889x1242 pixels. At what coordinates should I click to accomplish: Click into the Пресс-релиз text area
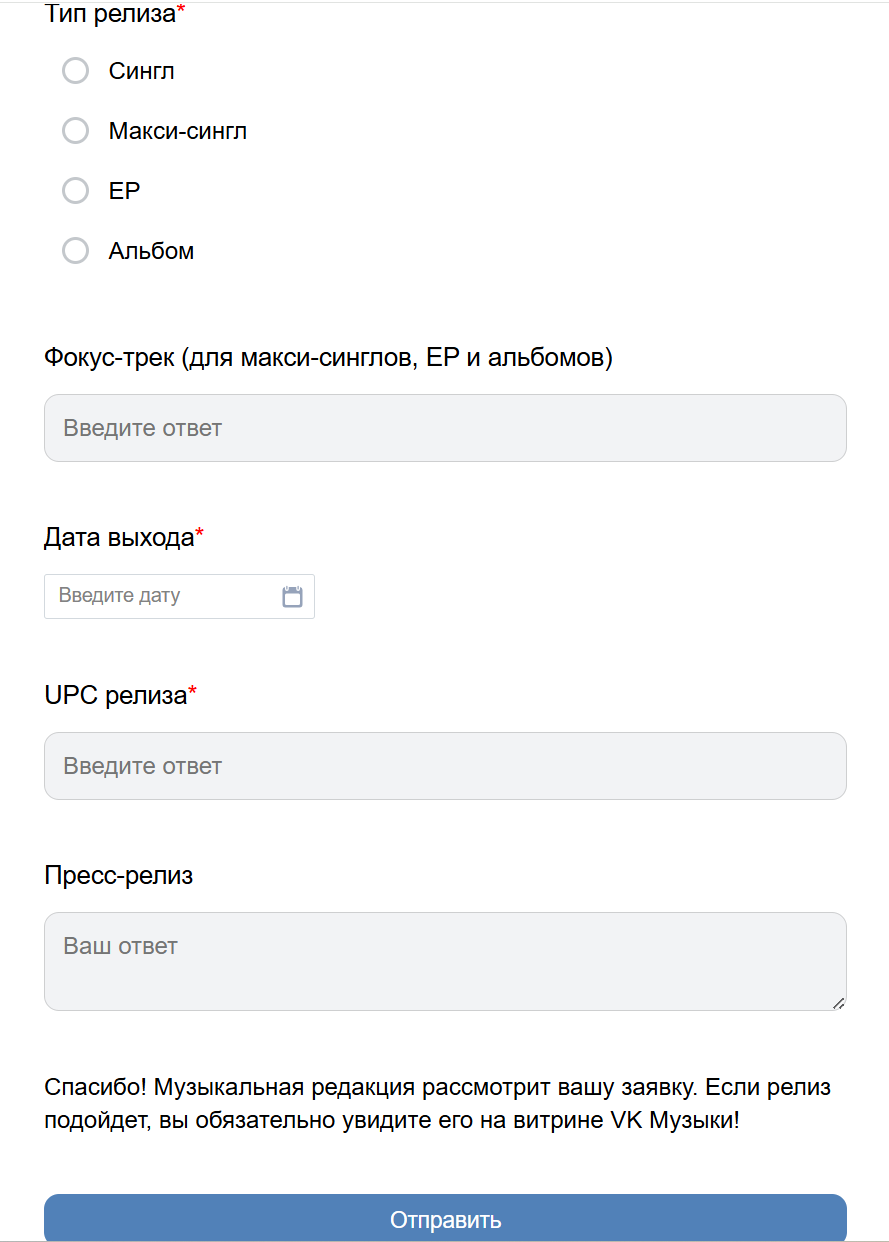click(x=445, y=960)
